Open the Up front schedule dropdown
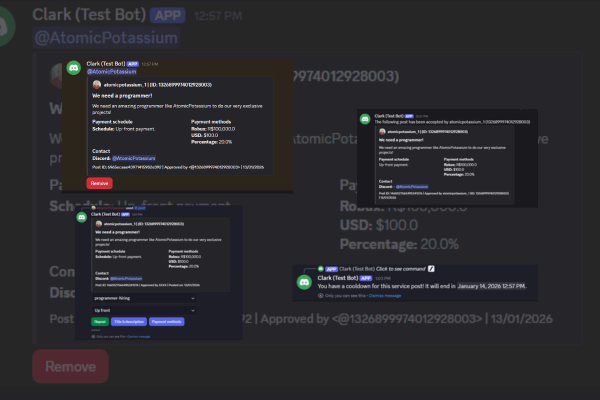Image resolution: width=600 pixels, height=400 pixels. coord(144,310)
